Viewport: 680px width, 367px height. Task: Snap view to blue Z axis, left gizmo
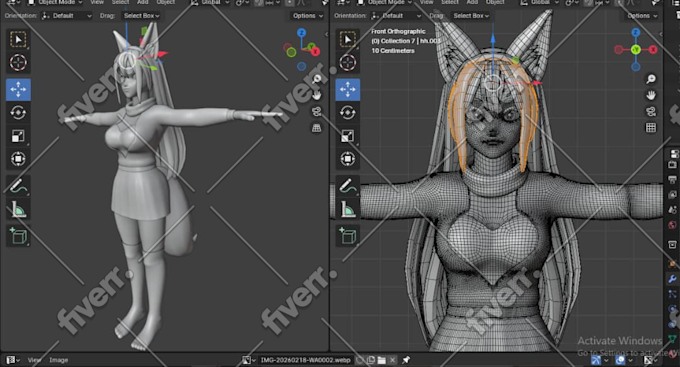(301, 33)
